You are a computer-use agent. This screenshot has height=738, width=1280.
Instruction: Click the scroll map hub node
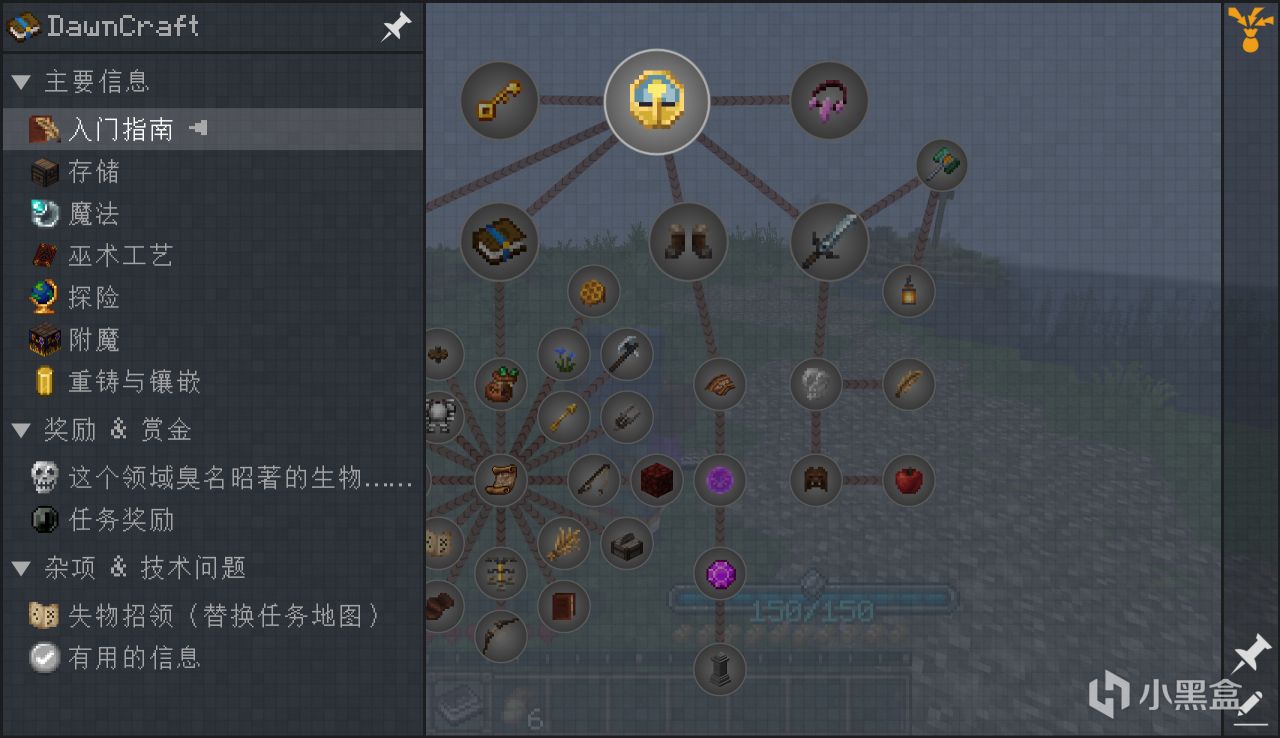(500, 480)
